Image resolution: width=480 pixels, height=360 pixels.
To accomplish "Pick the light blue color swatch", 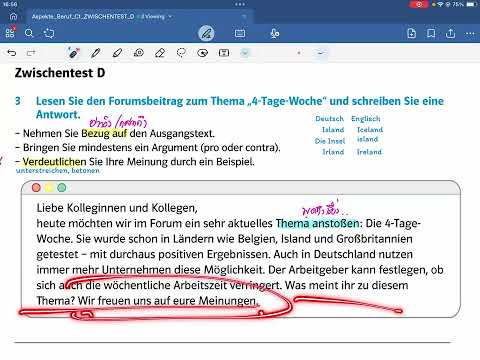I will [245, 53].
